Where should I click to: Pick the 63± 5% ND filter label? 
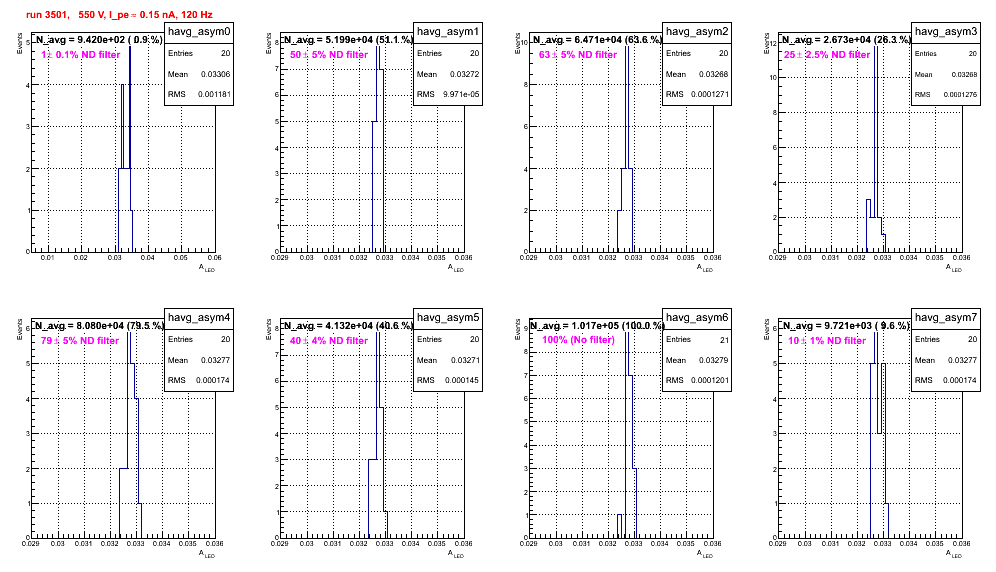[x=578, y=55]
